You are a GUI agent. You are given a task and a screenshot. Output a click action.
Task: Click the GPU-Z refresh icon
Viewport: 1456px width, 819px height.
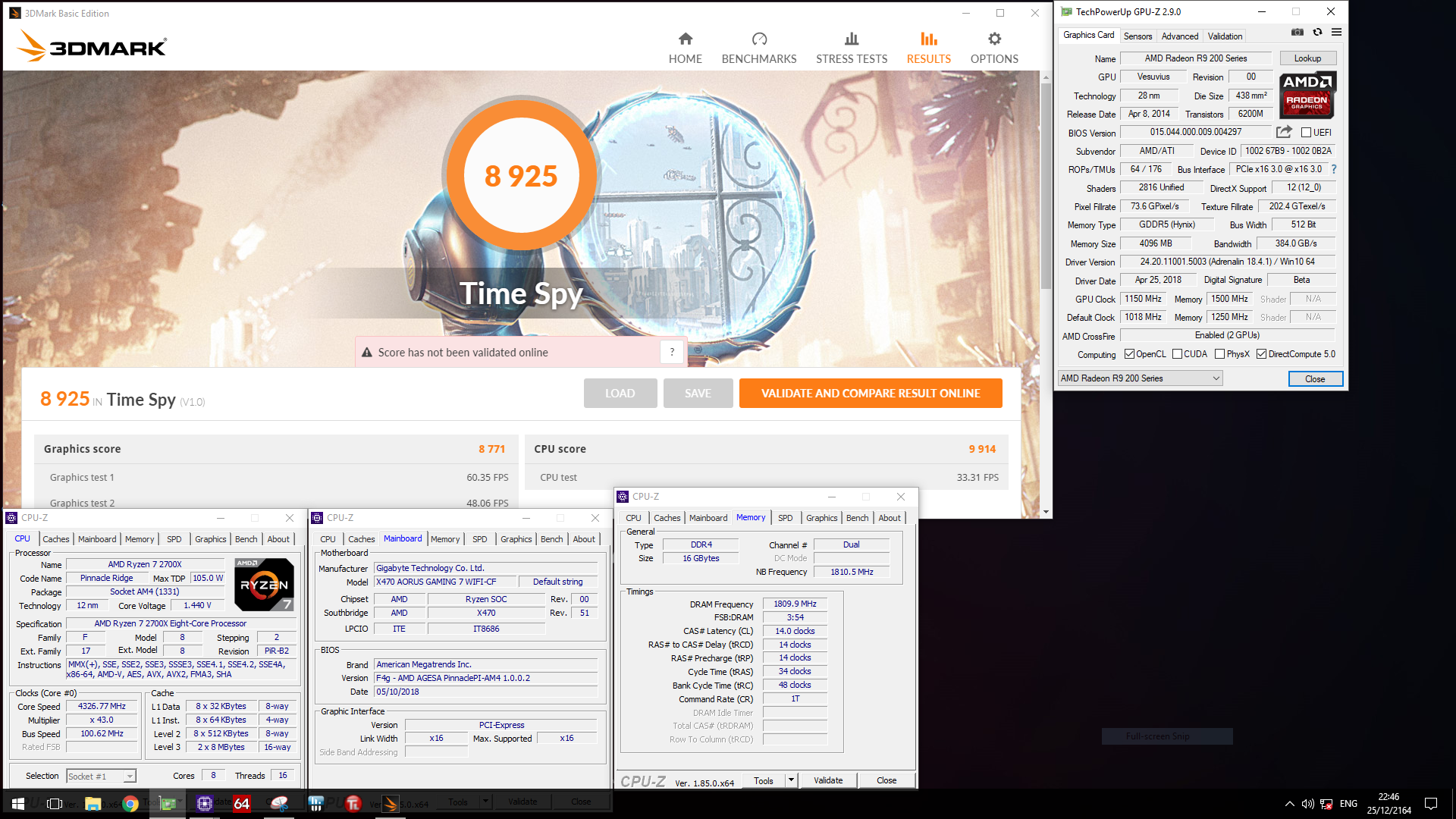click(x=1317, y=33)
